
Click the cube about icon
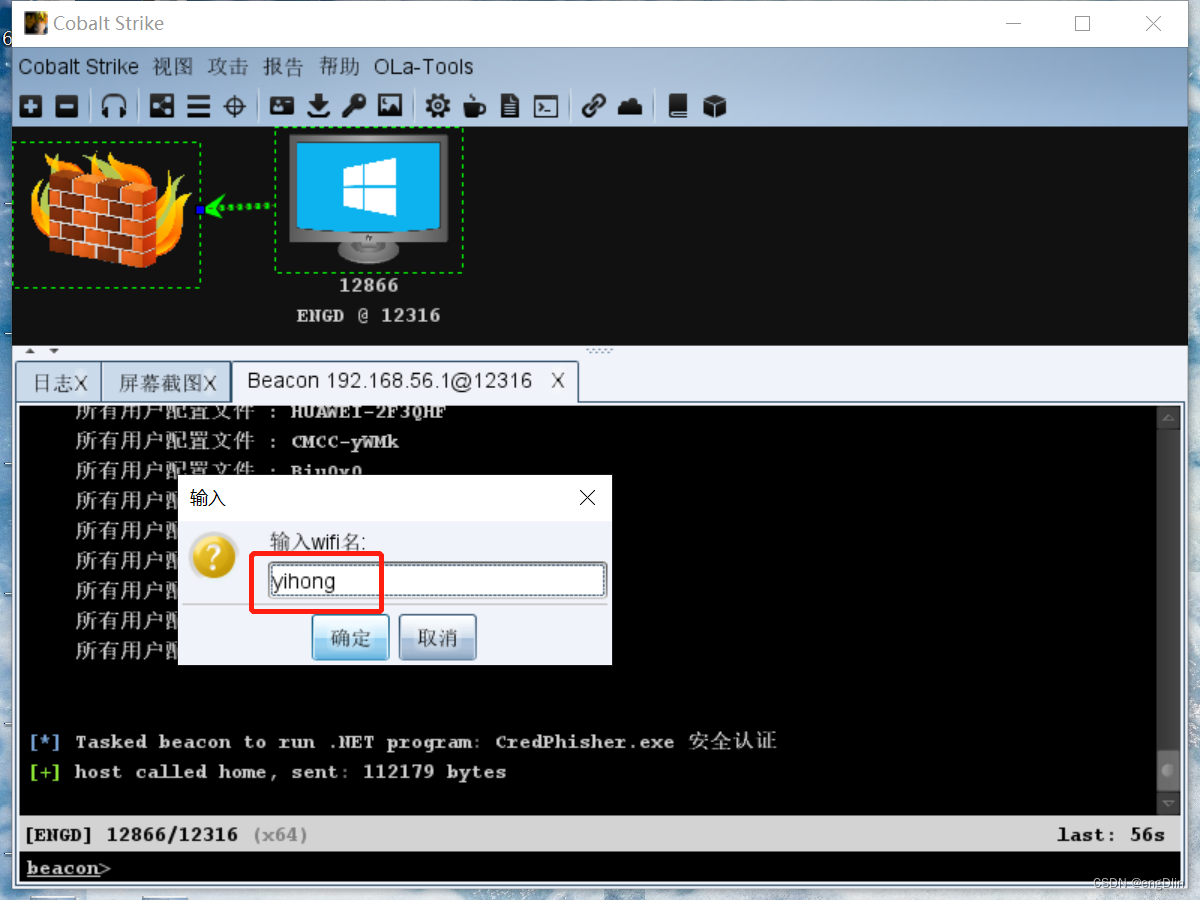(x=714, y=106)
